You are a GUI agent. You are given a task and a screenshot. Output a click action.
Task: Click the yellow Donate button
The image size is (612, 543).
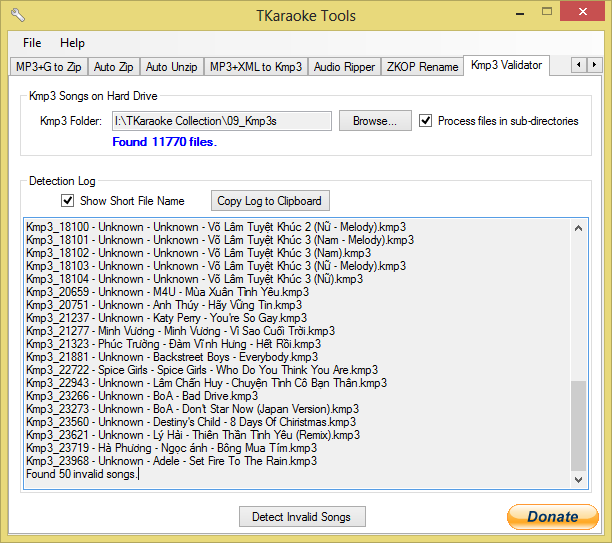(552, 517)
